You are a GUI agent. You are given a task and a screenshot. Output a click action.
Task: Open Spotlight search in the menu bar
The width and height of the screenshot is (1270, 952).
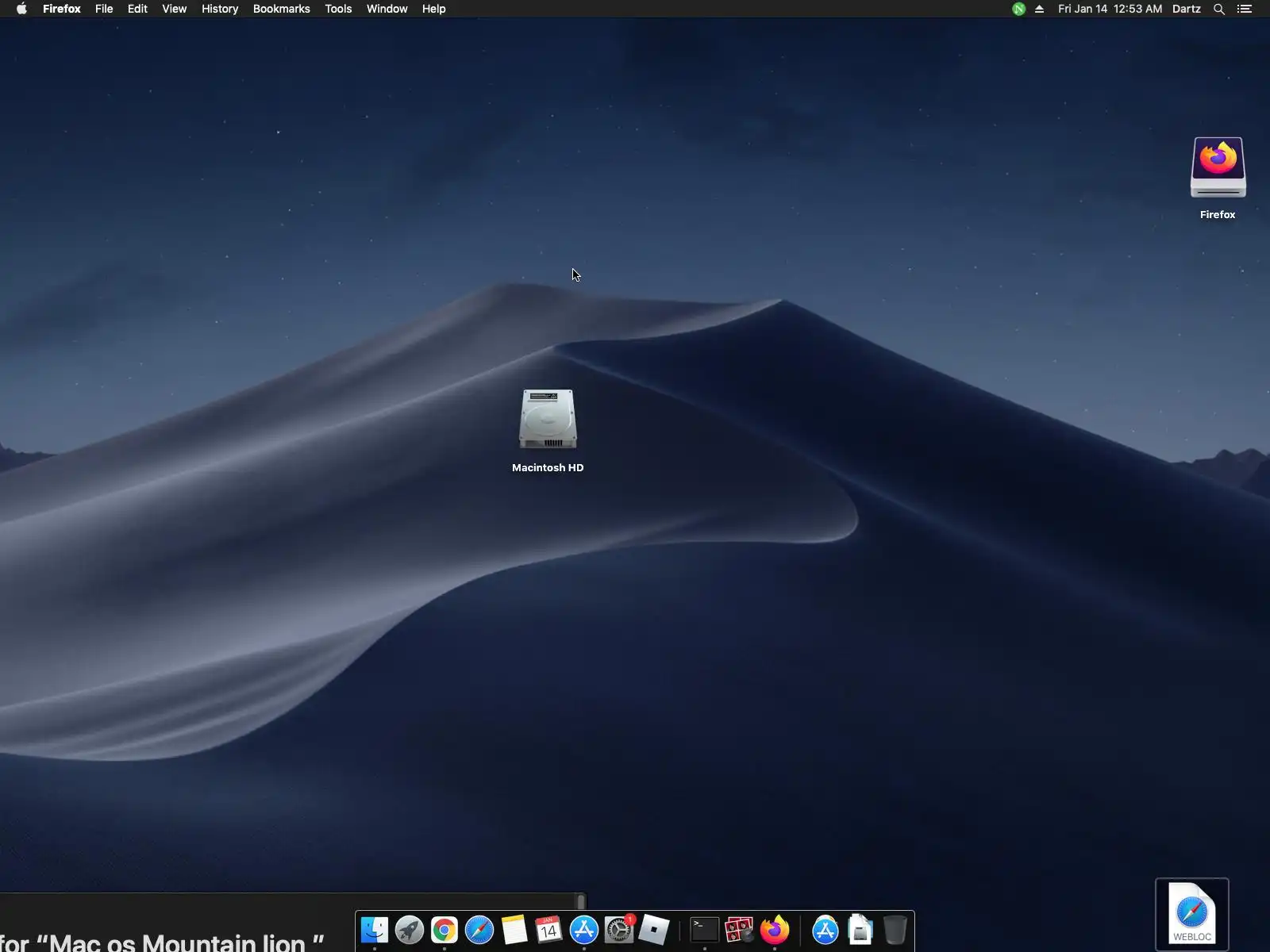click(1219, 9)
